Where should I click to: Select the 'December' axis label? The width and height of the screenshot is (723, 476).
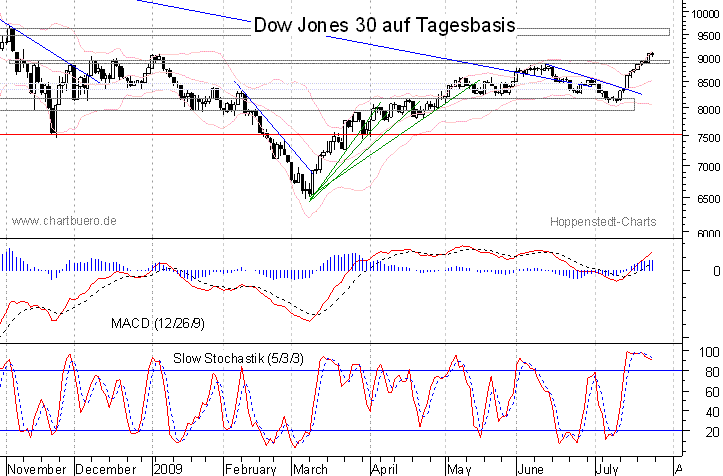pyautogui.click(x=106, y=470)
